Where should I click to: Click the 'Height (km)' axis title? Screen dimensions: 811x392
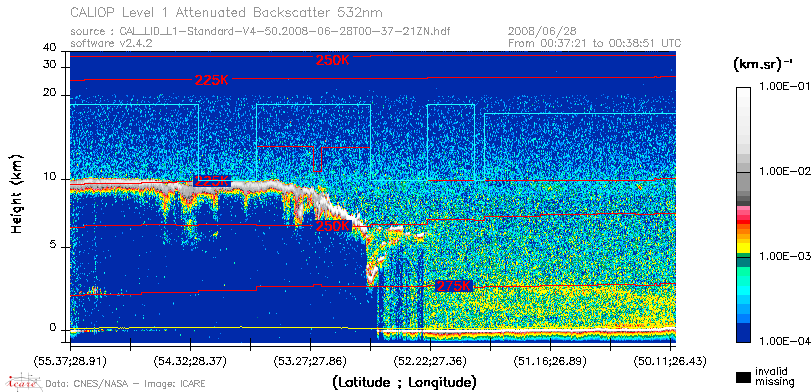point(18,193)
